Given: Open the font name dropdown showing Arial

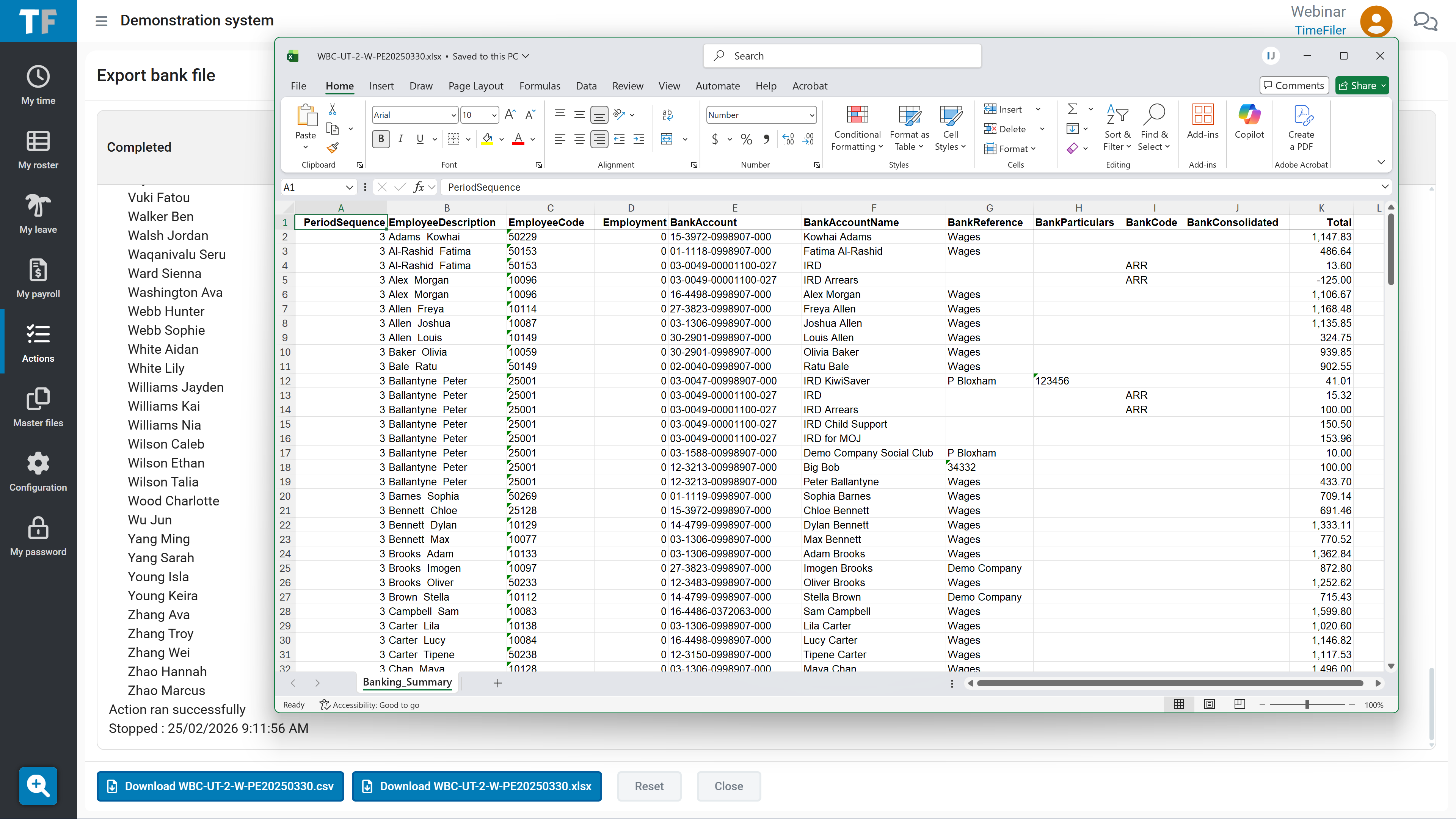Looking at the screenshot, I should point(453,115).
